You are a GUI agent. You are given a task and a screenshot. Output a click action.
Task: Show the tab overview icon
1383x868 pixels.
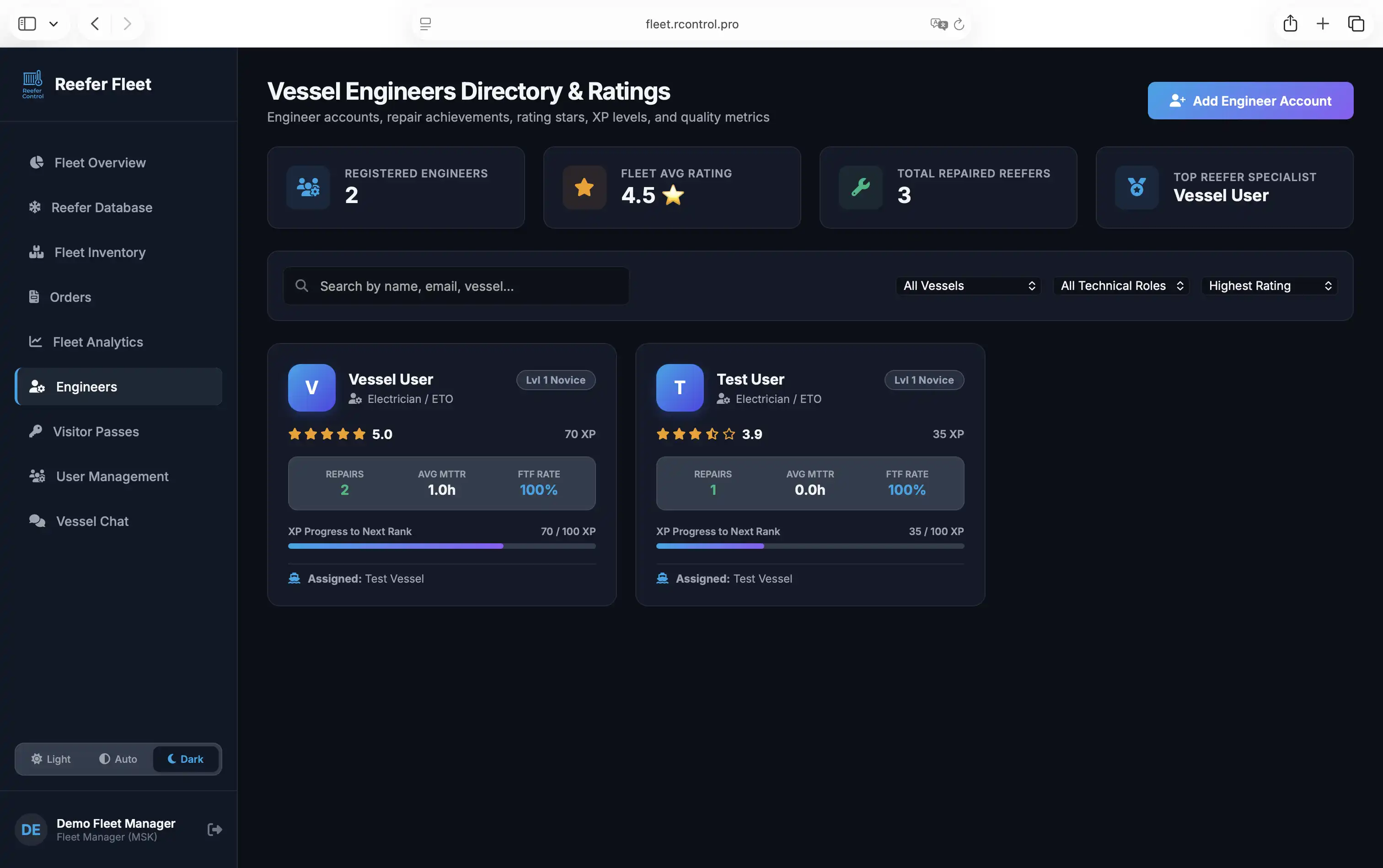(1356, 23)
